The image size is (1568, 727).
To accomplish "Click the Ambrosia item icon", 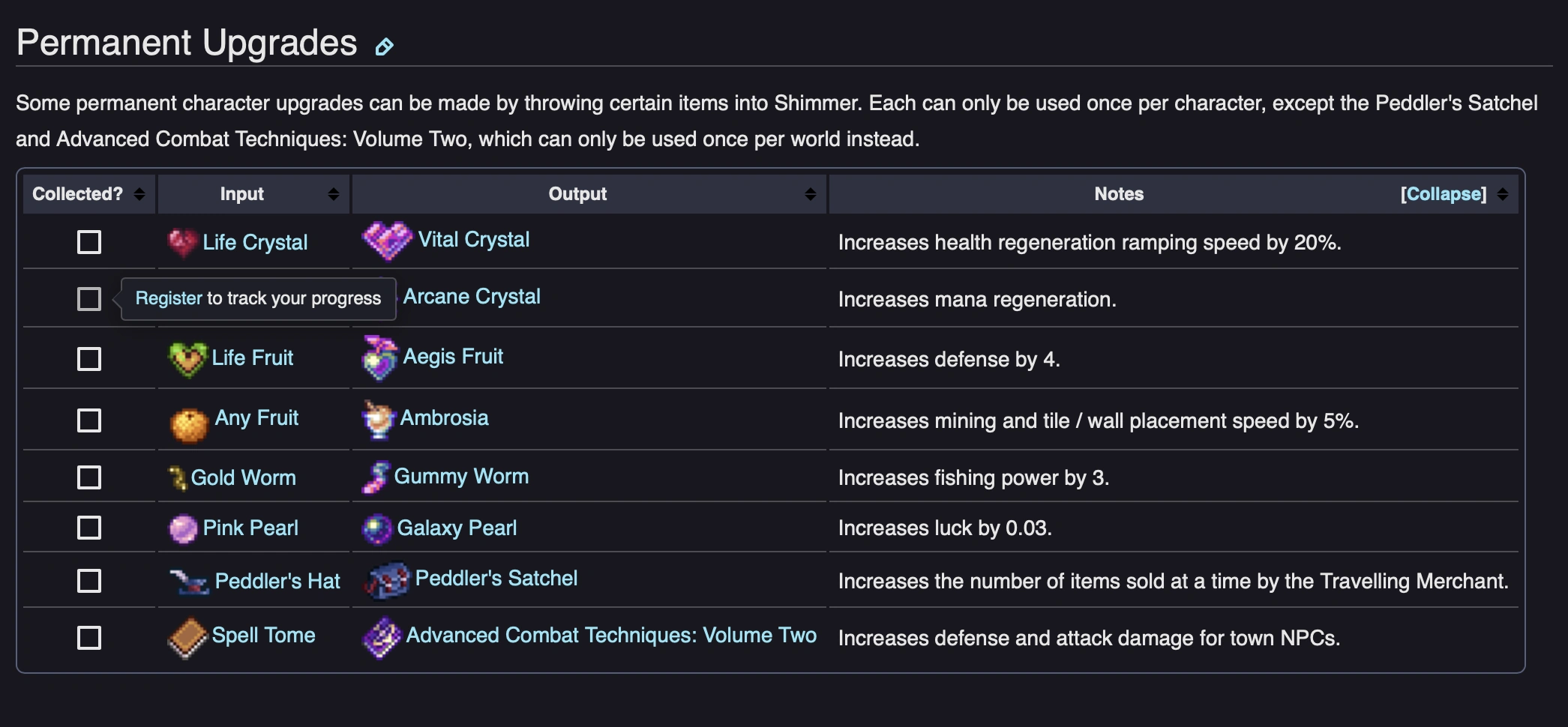I will (378, 419).
